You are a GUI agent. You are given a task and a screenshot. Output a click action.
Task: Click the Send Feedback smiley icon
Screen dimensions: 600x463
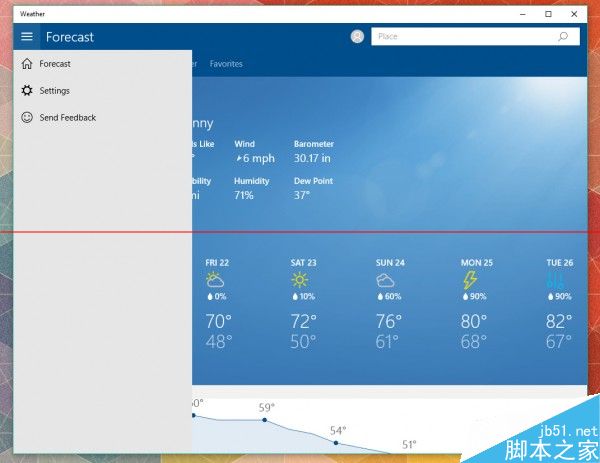point(27,117)
